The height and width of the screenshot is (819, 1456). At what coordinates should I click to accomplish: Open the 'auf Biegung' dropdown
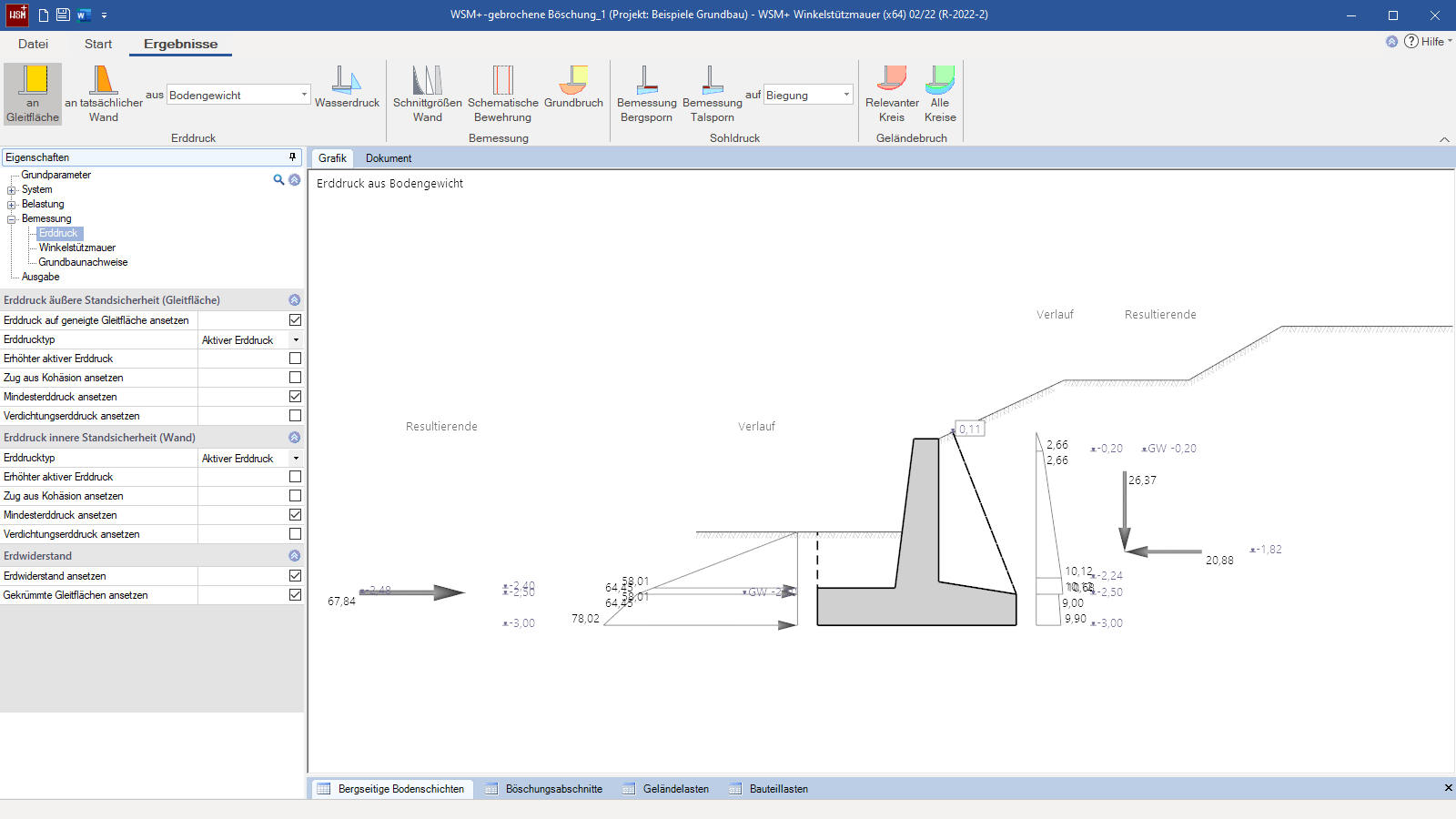coord(808,95)
